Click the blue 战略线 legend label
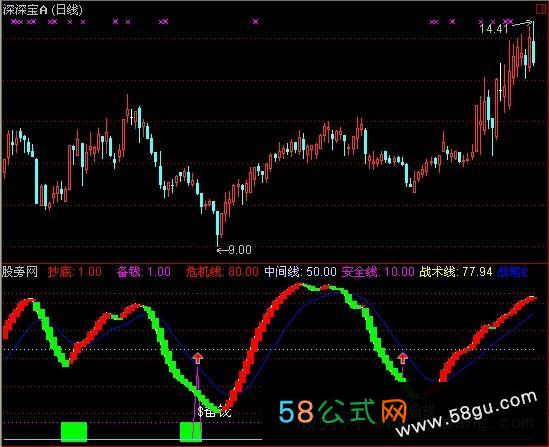The width and height of the screenshot is (549, 447). 513,272
